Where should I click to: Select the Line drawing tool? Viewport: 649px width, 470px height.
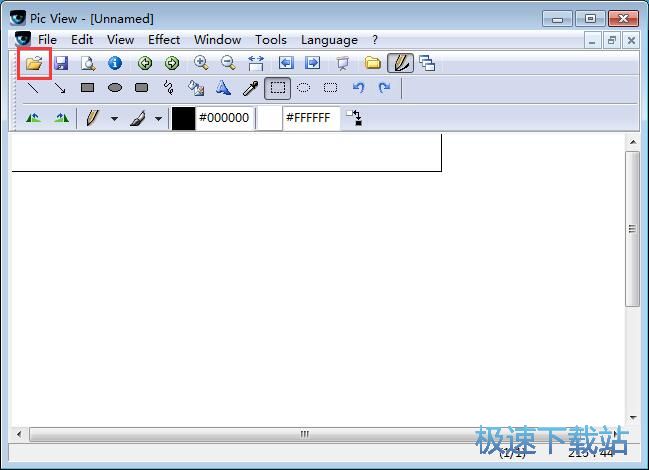tap(33, 88)
